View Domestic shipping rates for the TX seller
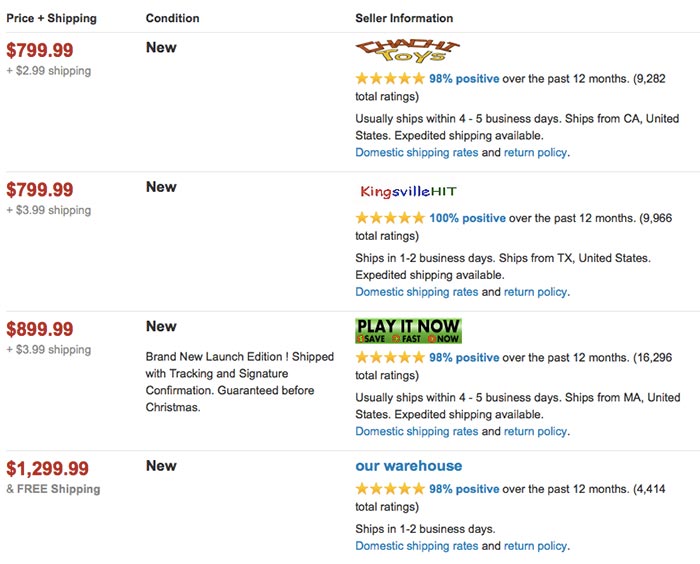Viewport: 700px width, 564px height. click(x=417, y=292)
